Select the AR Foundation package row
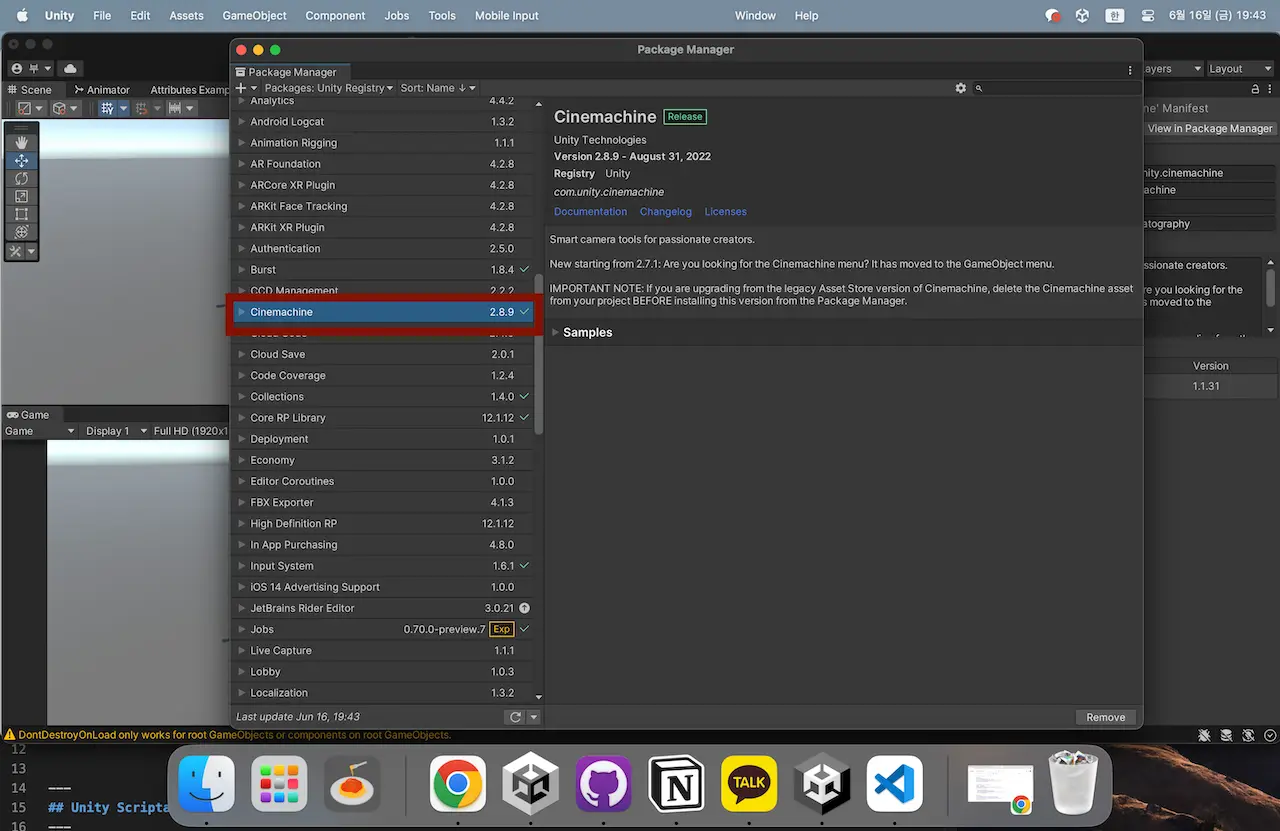The height and width of the screenshot is (831, 1280). pyautogui.click(x=382, y=164)
